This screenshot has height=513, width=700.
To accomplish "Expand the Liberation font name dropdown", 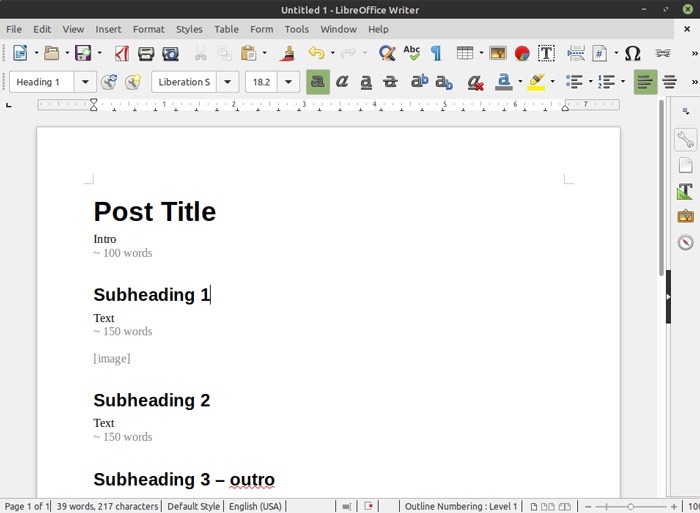I will tap(227, 82).
